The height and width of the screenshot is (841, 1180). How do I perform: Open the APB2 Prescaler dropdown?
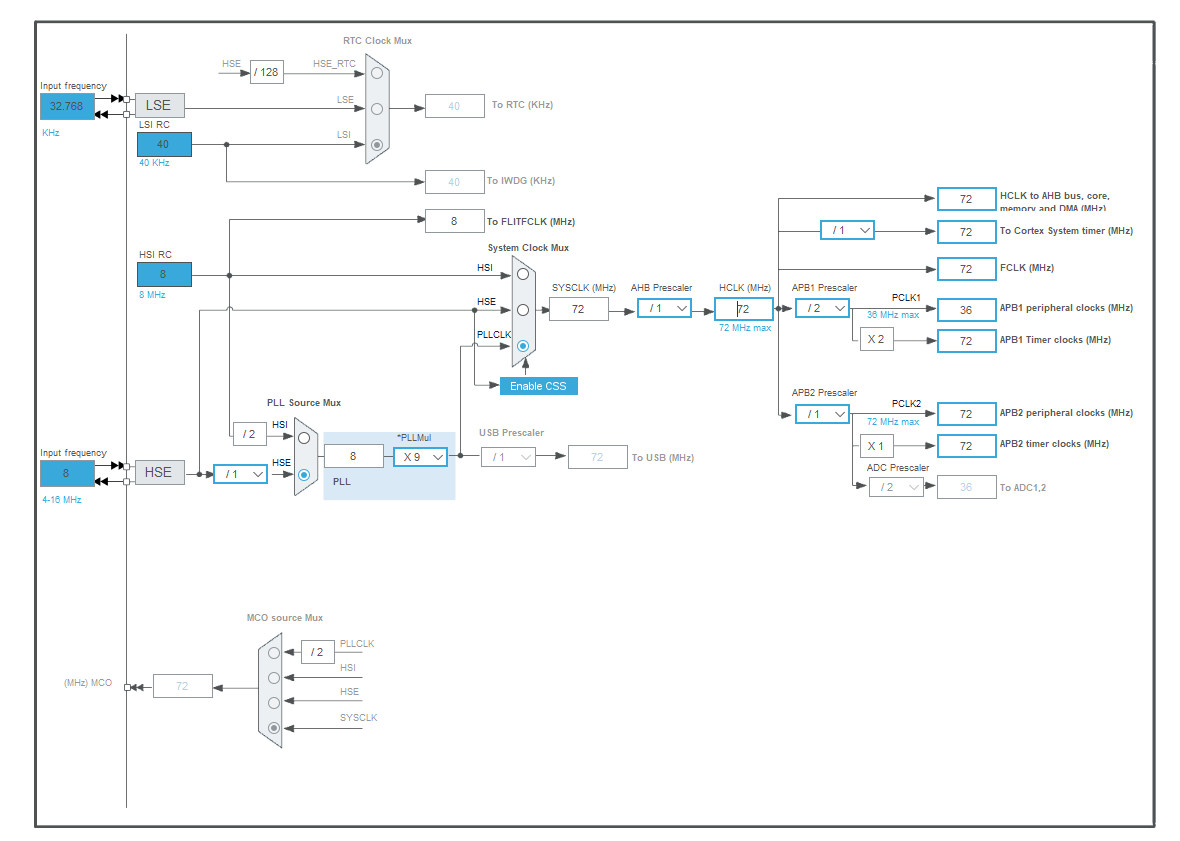click(821, 413)
